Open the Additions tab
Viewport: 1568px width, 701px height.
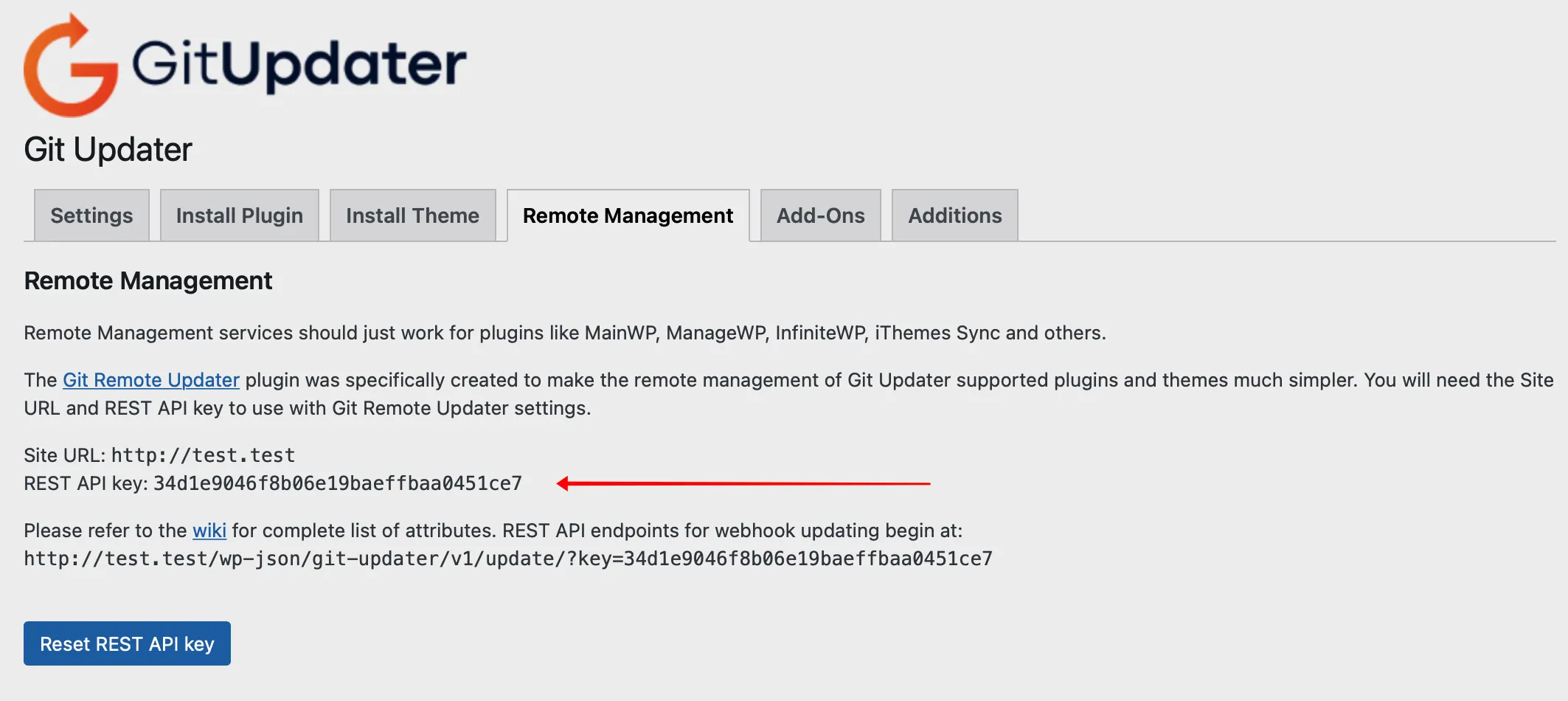point(954,215)
